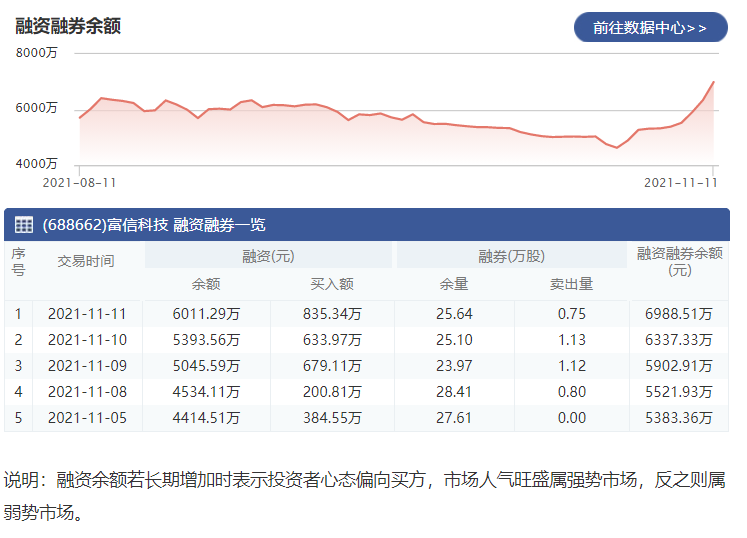Click the 4534.11万 balance cell

pos(206,392)
